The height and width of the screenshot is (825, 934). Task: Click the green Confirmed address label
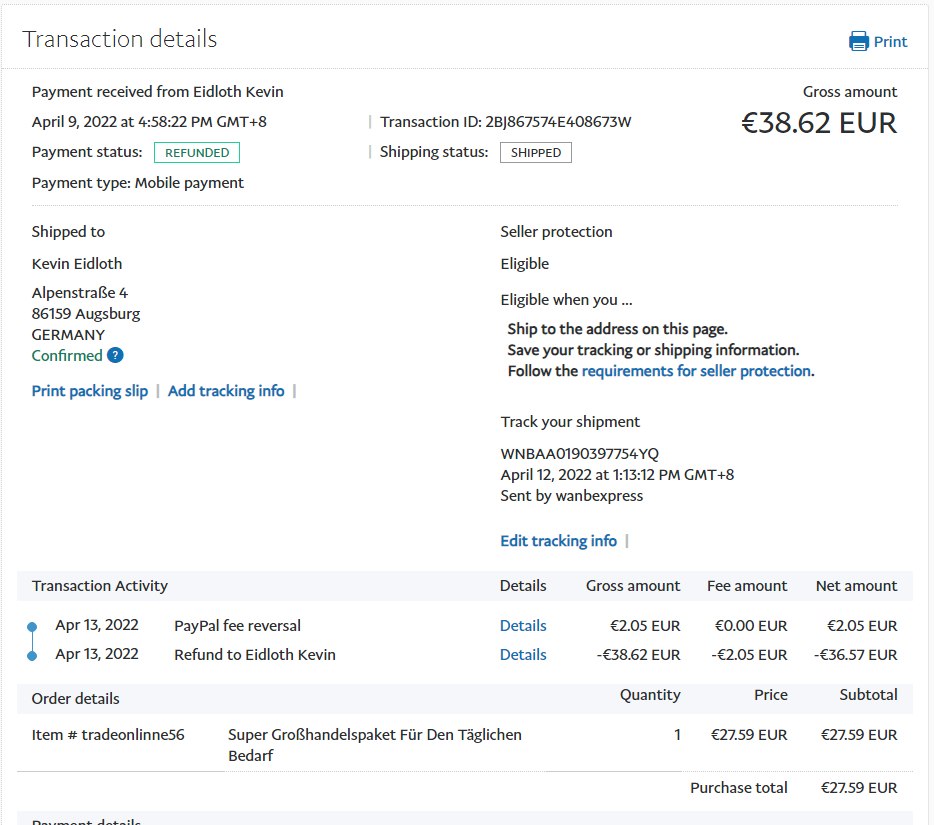click(67, 356)
